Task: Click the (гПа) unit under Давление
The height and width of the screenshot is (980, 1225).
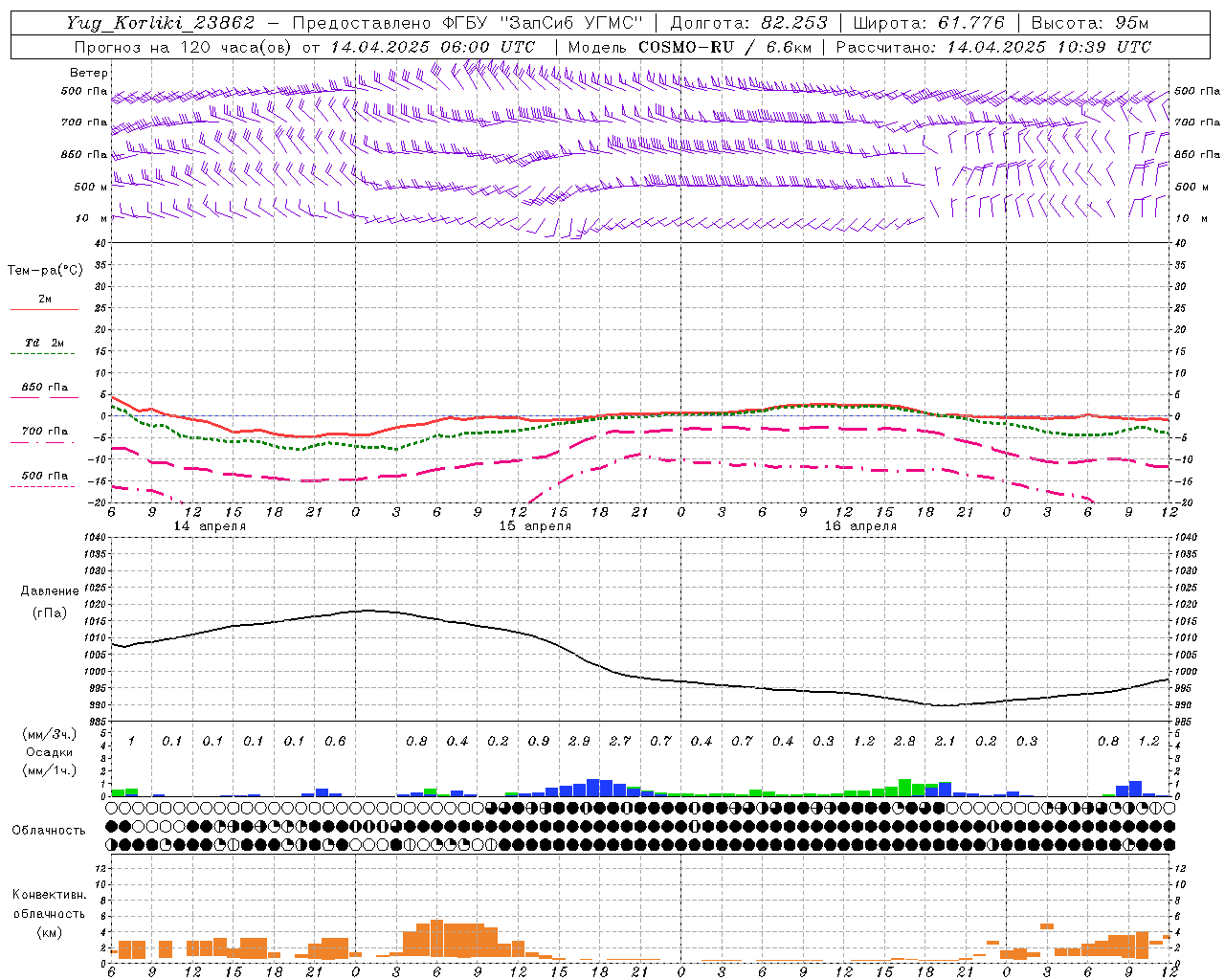Action: point(50,613)
